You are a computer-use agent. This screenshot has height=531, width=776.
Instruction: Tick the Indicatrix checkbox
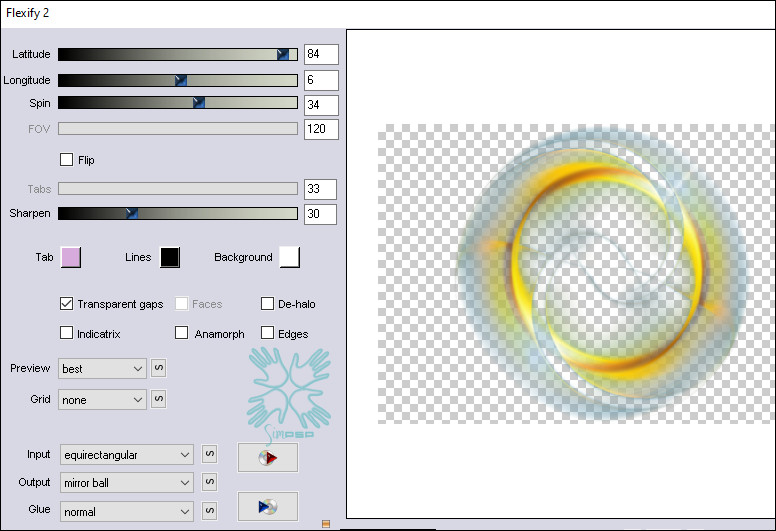pyautogui.click(x=67, y=333)
